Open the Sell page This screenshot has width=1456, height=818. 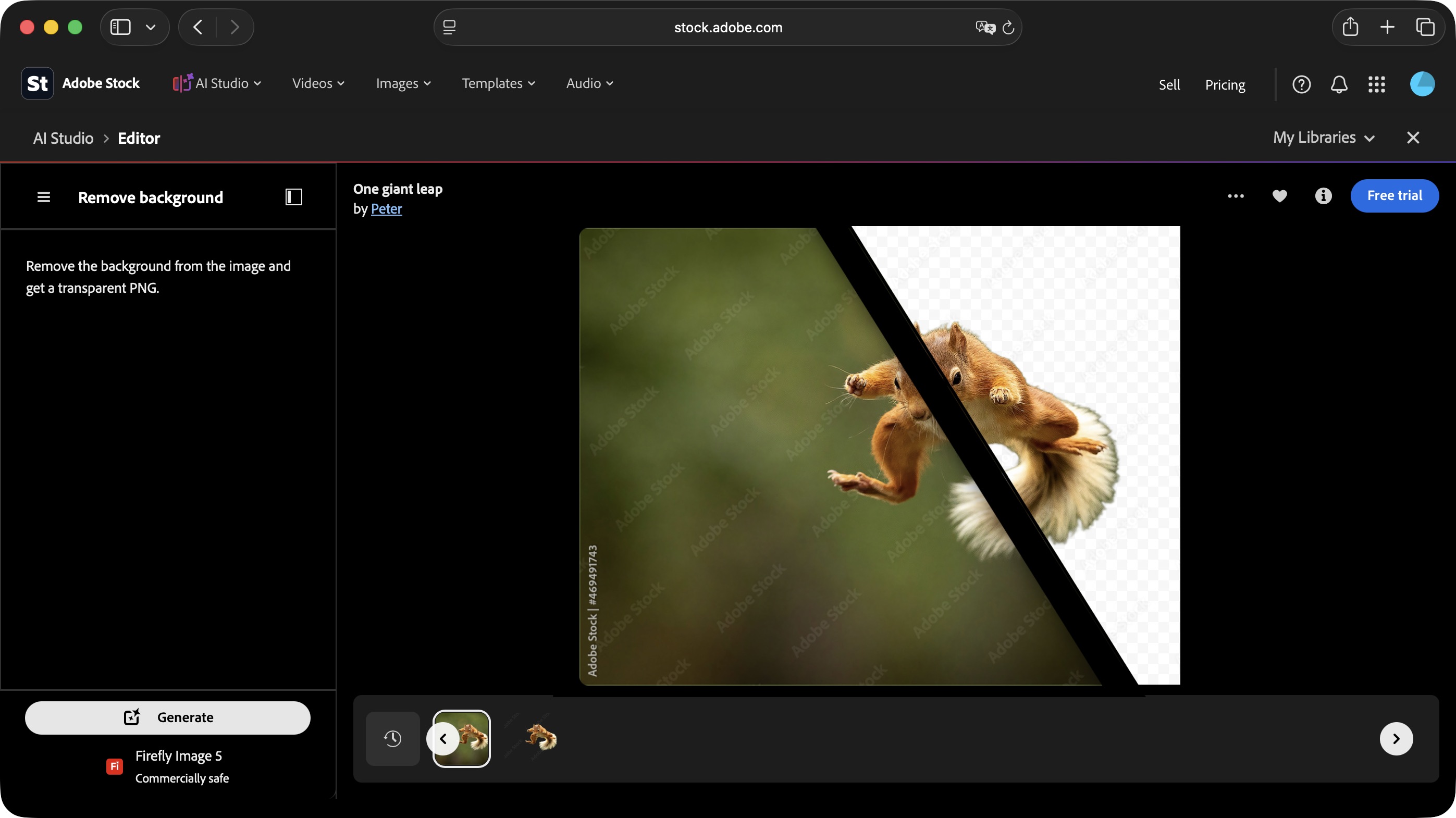(x=1169, y=85)
